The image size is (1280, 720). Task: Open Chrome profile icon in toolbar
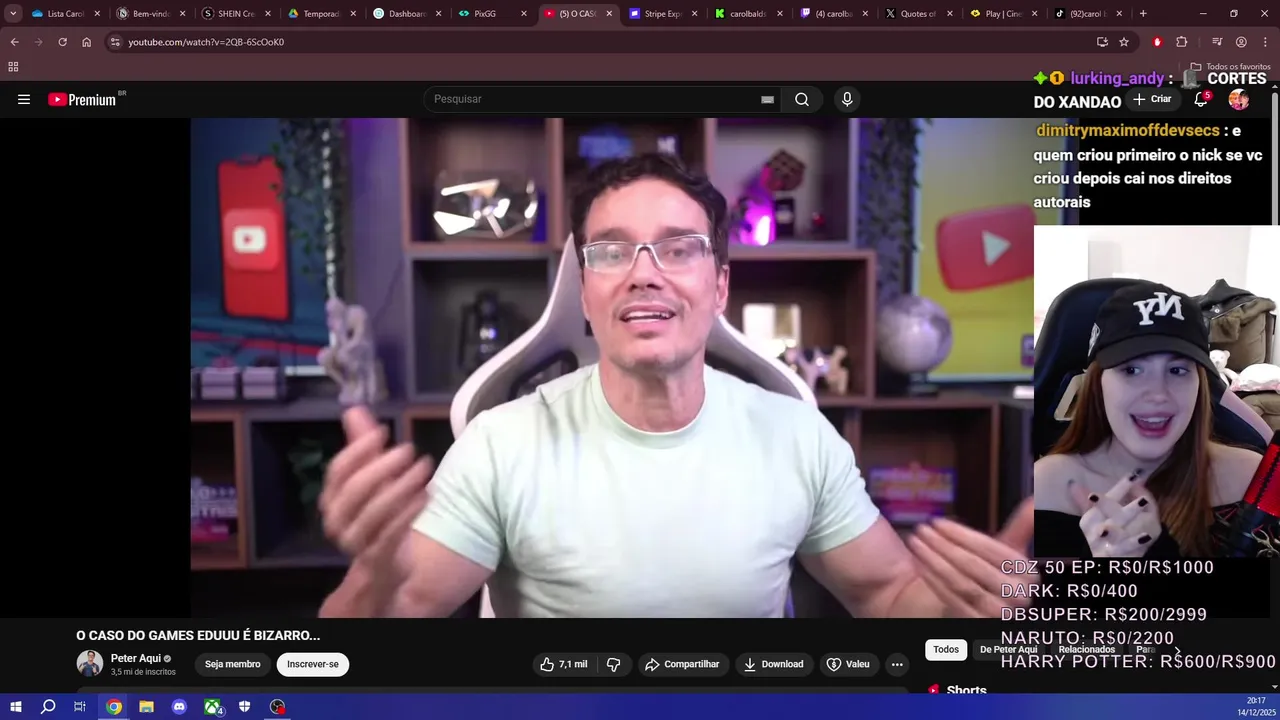coord(1241,42)
